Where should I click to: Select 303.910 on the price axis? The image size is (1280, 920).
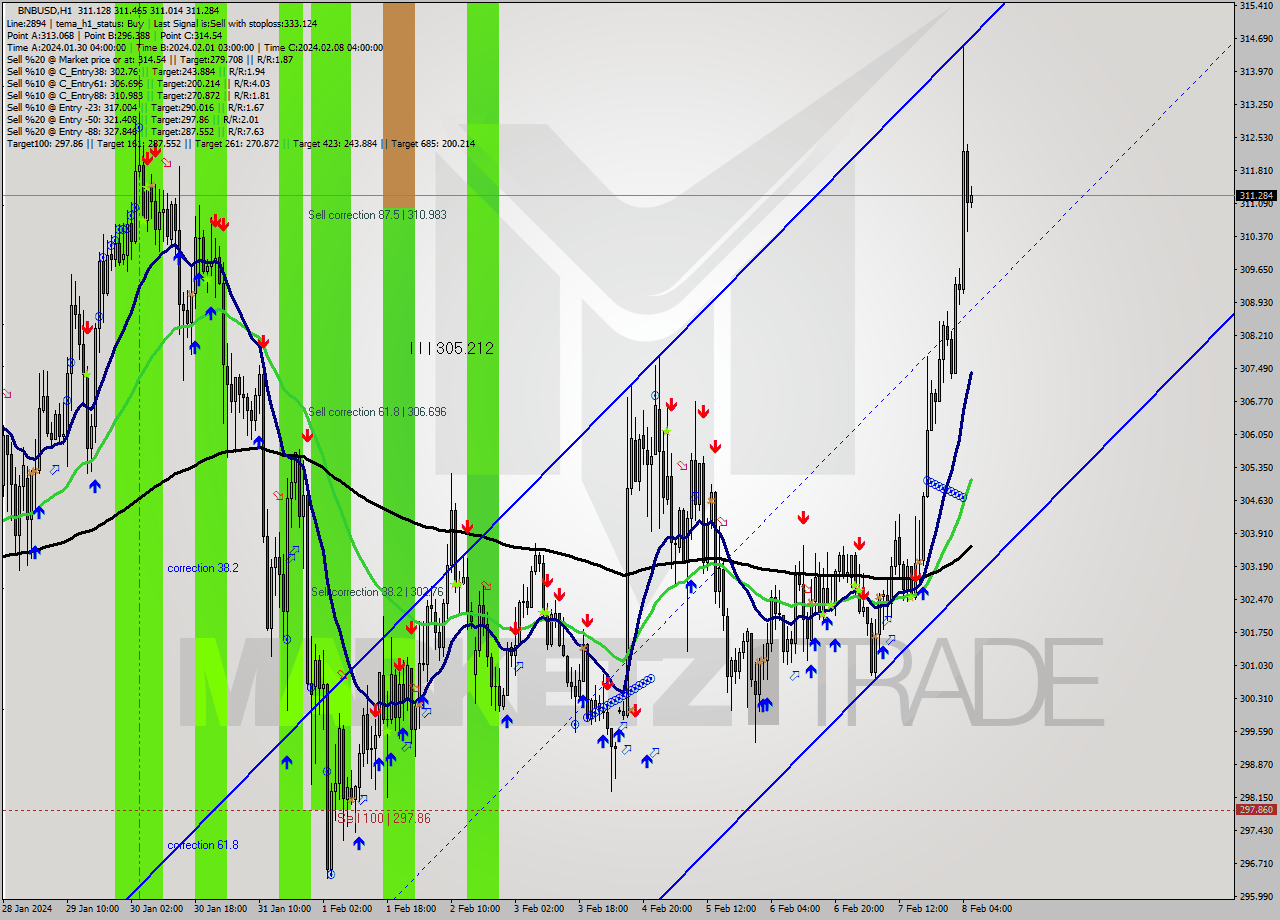[x=1256, y=534]
